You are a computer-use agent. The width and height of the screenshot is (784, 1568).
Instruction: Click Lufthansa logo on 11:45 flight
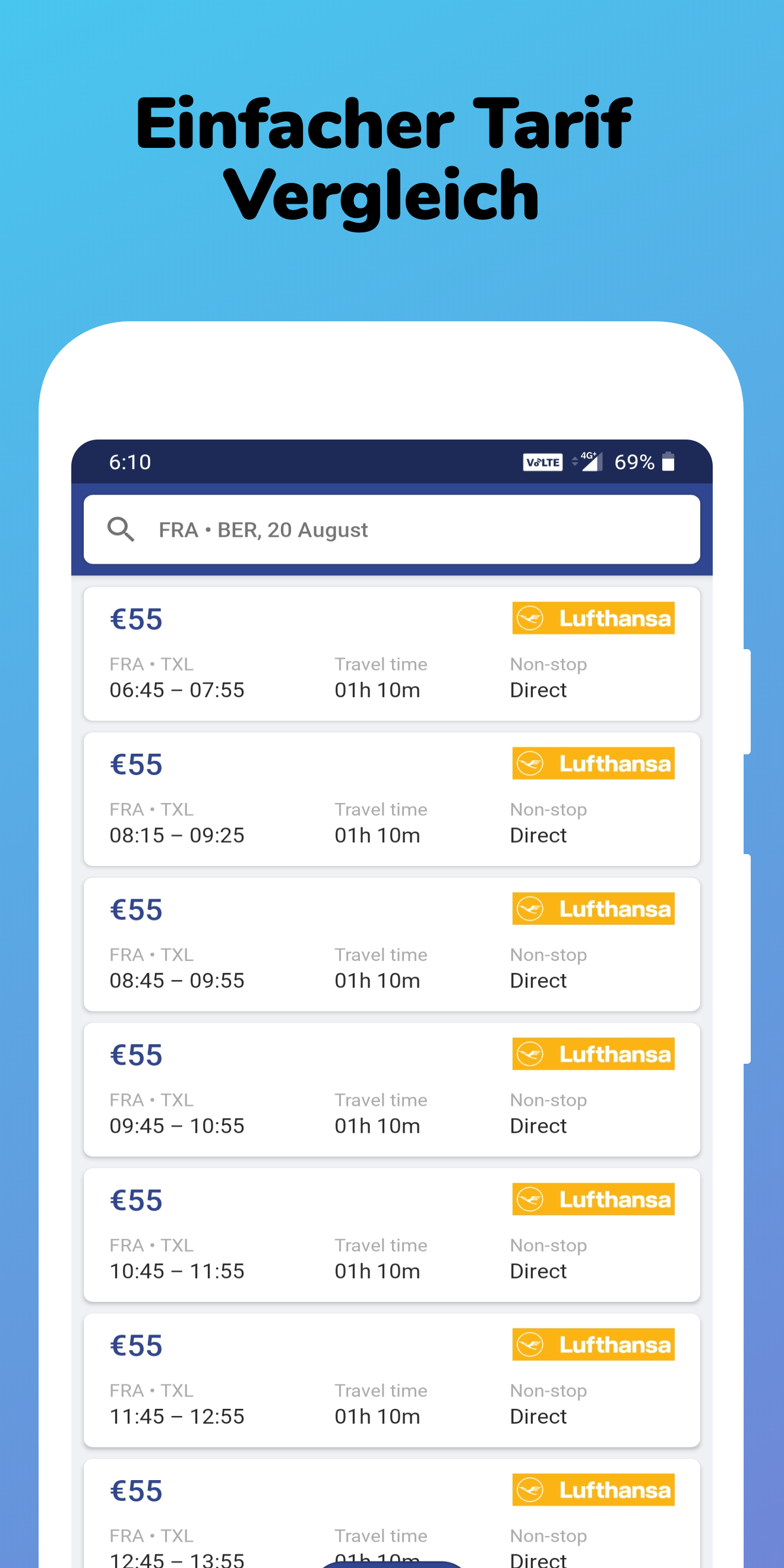pos(593,1345)
